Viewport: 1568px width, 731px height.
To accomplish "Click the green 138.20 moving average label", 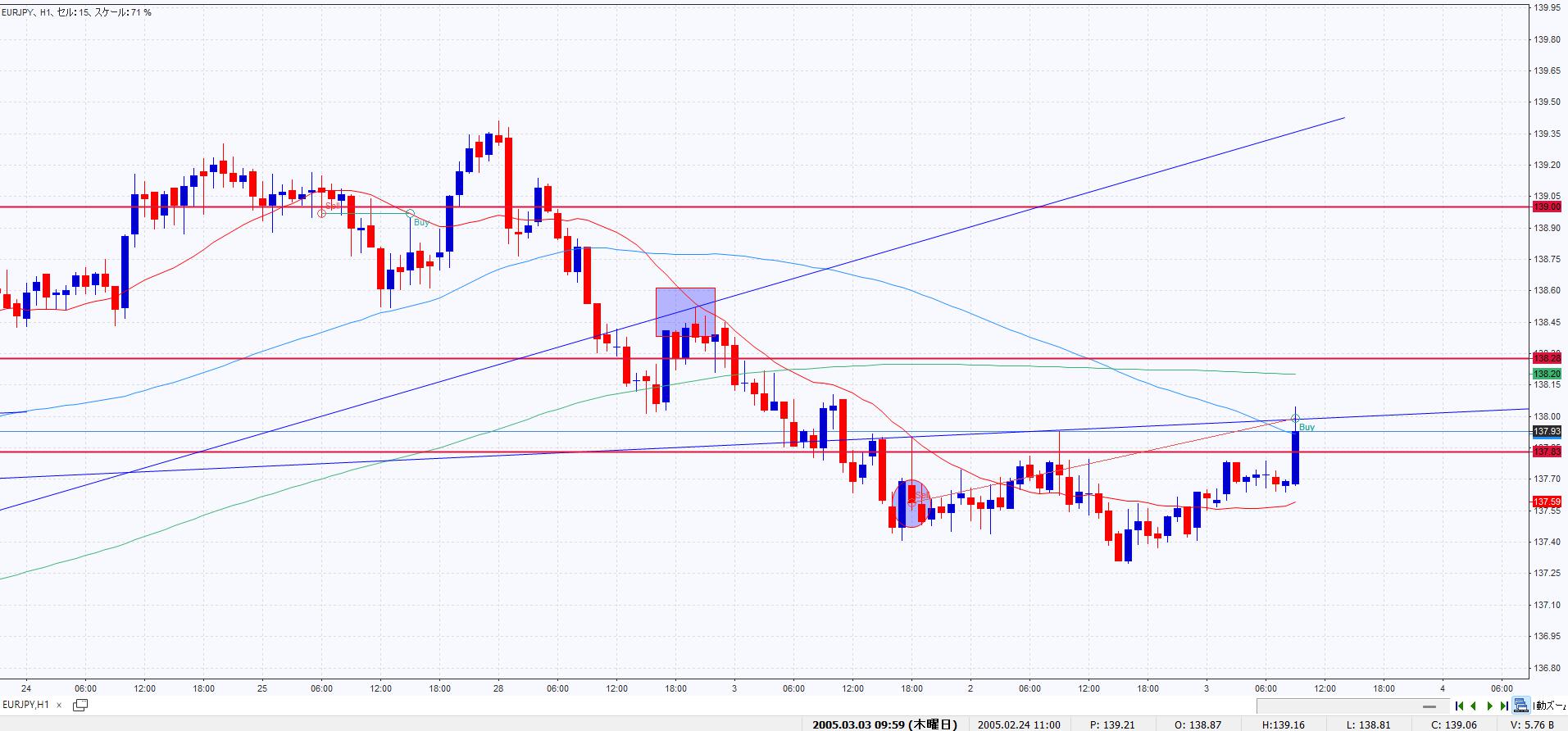I will pyautogui.click(x=1547, y=374).
